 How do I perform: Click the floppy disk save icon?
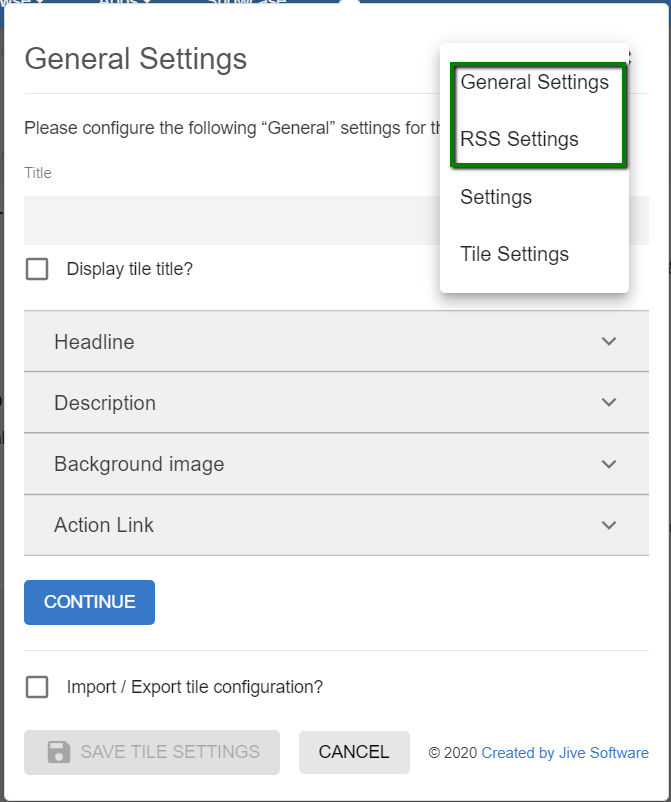click(59, 752)
